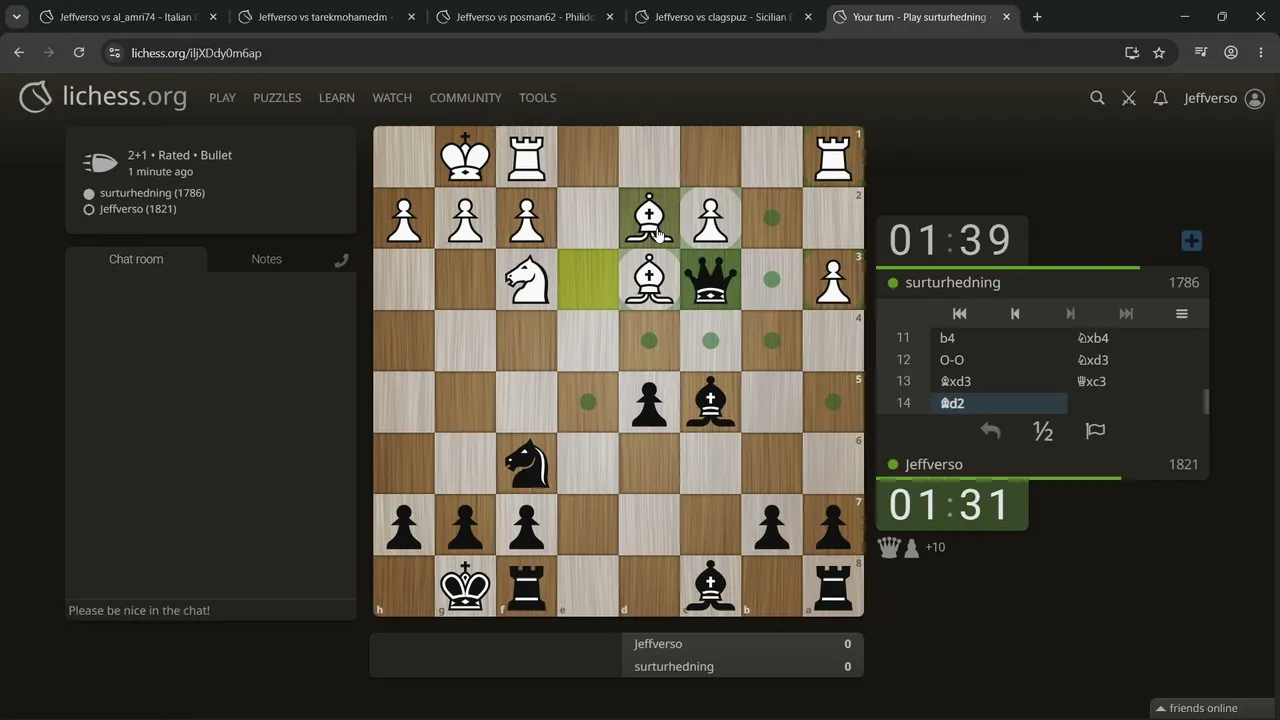Offer a draw with the ½ button
This screenshot has width=1280, height=720.
point(1043,431)
